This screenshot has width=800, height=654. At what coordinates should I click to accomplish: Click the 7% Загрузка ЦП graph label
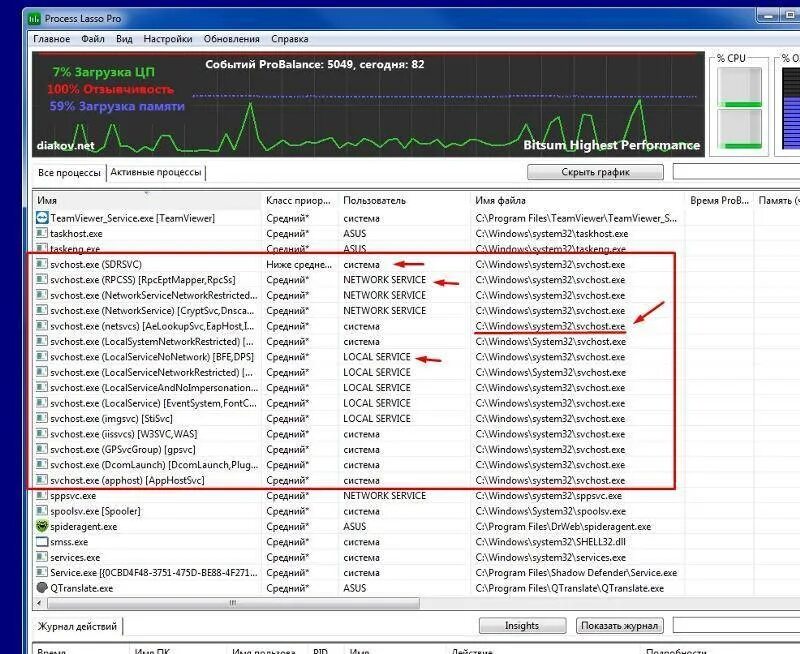(104, 72)
